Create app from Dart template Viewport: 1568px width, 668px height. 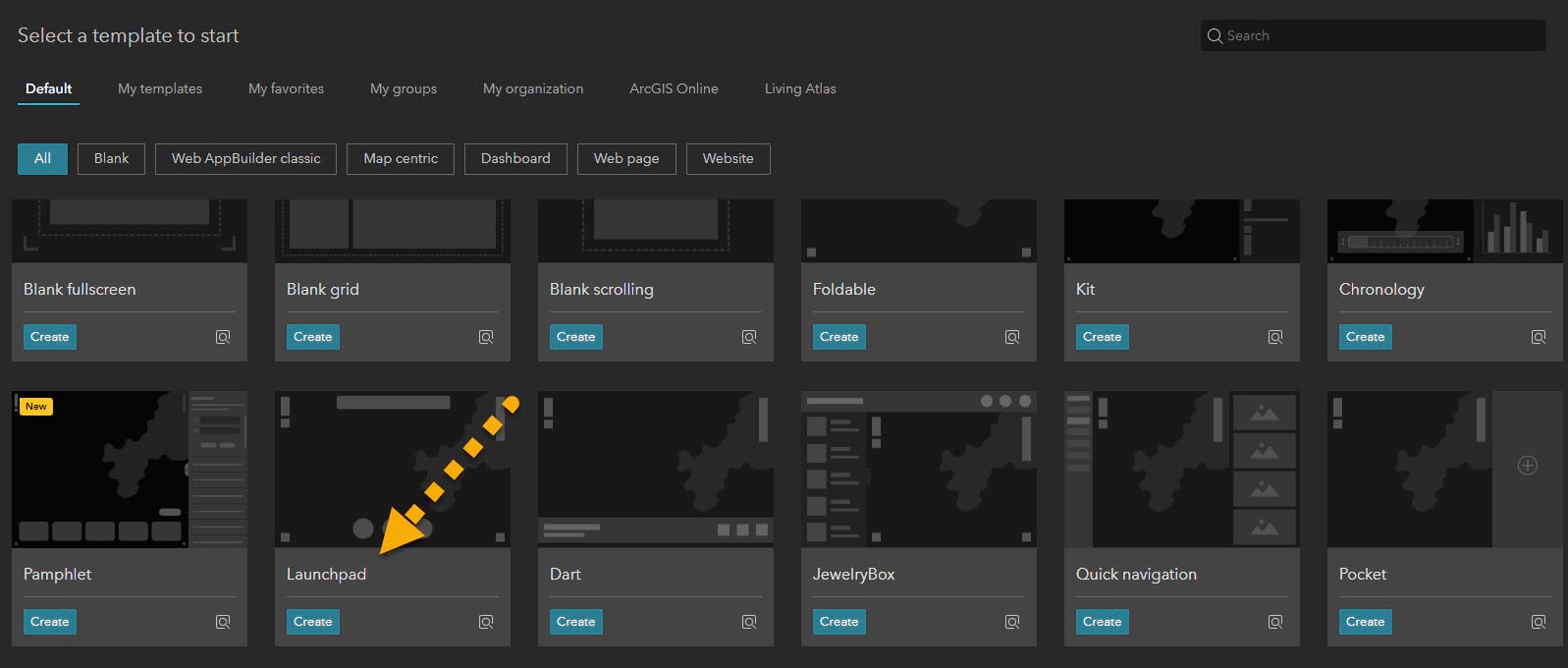(x=576, y=622)
